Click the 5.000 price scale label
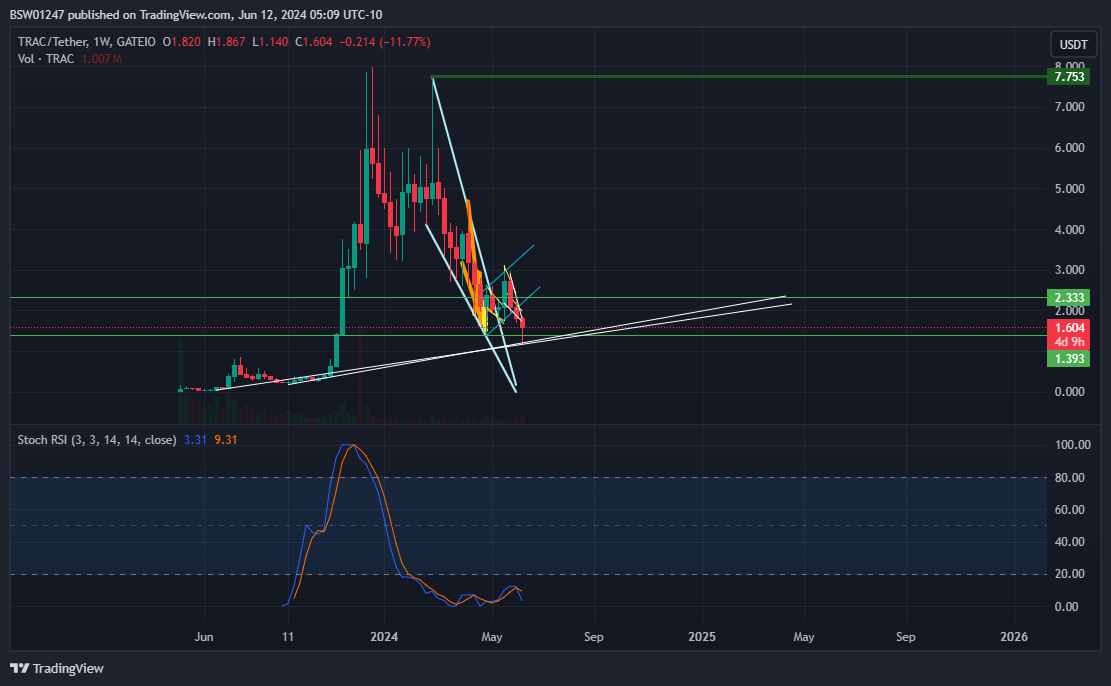Screen dimensions: 1111x686 click(1069, 189)
